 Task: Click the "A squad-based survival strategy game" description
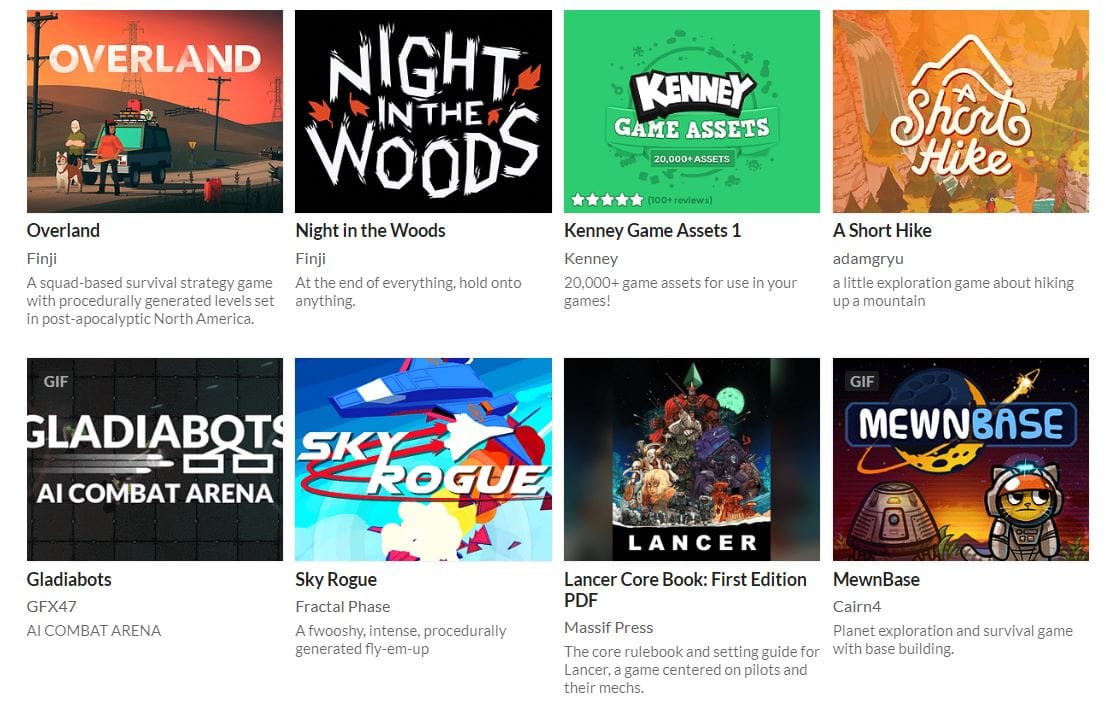pyautogui.click(x=150, y=301)
